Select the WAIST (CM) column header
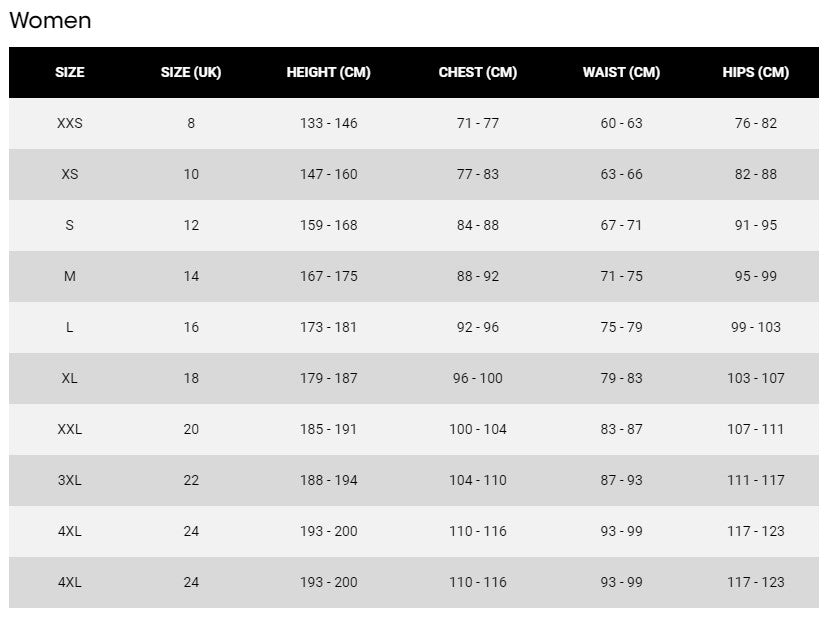The height and width of the screenshot is (634, 831). pyautogui.click(x=622, y=72)
